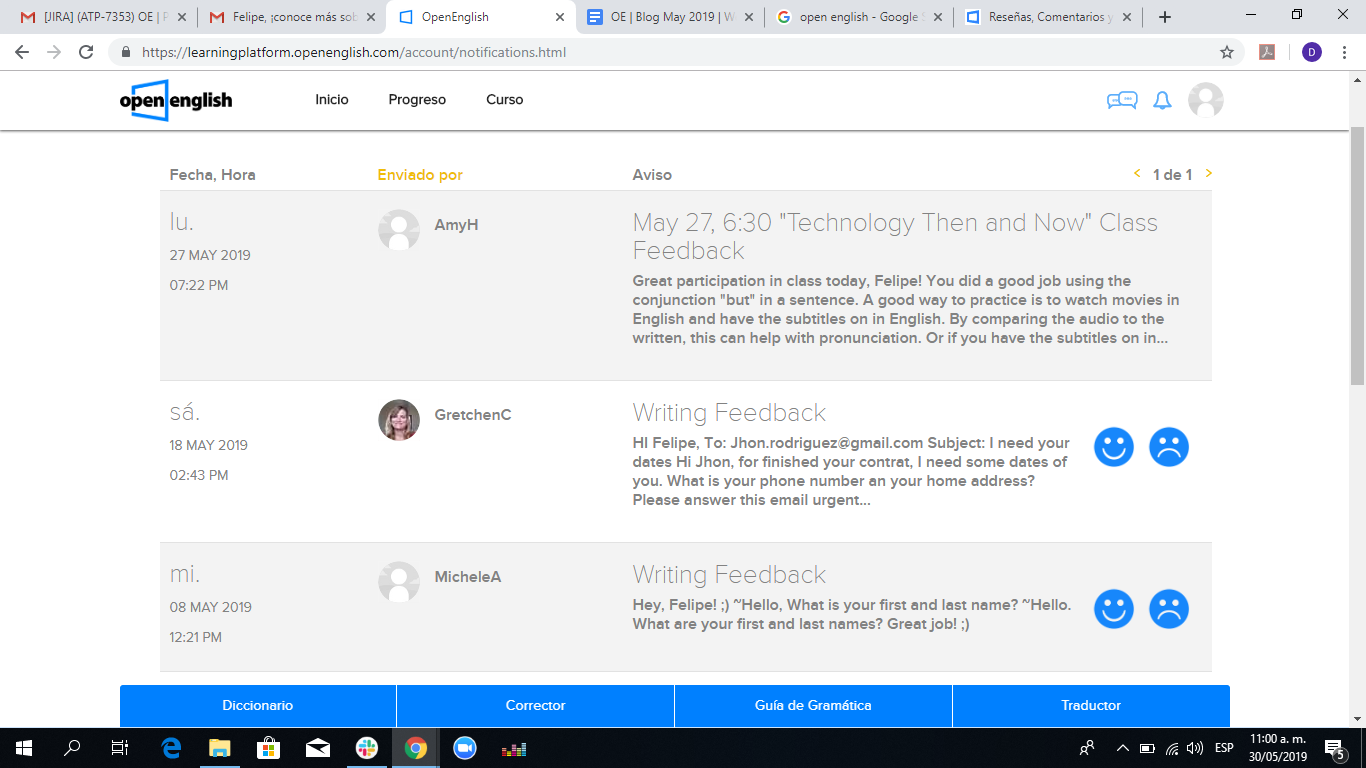Image resolution: width=1366 pixels, height=768 pixels.
Task: Go to next notifications page arrow
Action: pos(1209,174)
